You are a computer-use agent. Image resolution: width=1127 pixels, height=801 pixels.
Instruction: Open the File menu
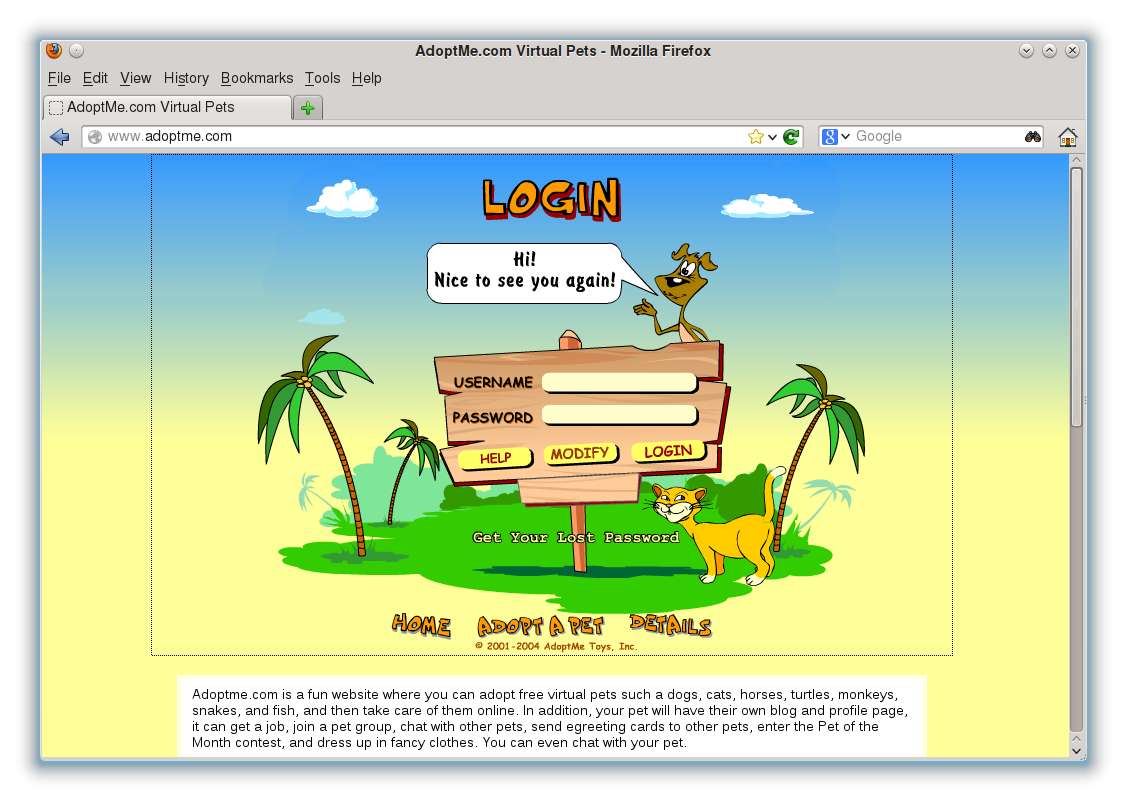pos(59,78)
